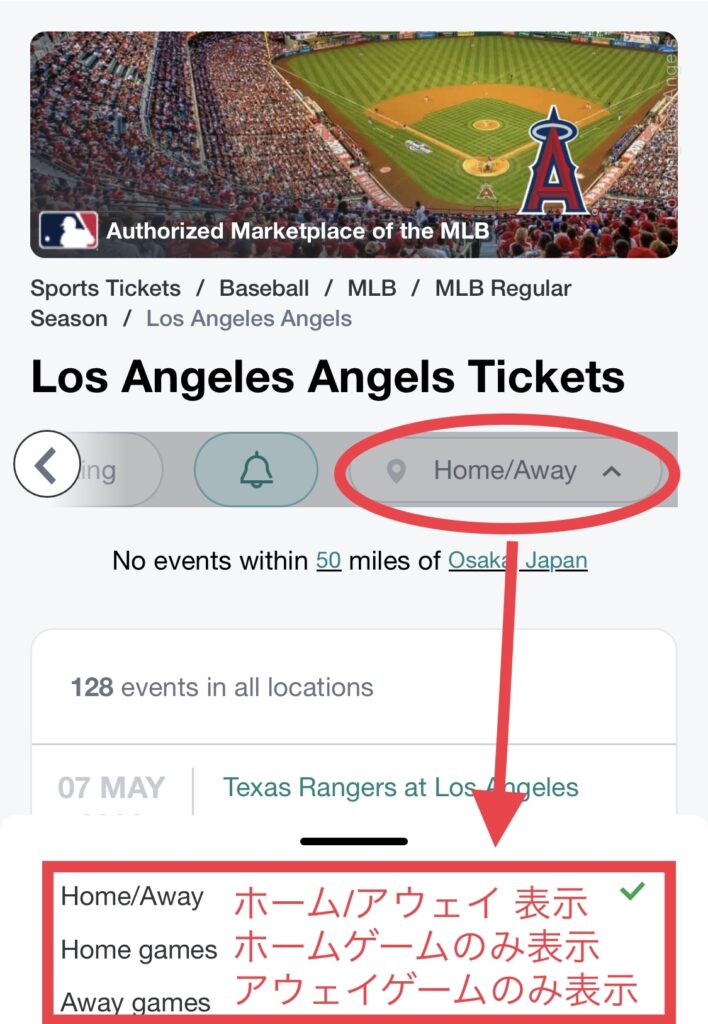
Task: Click the bell alert icon
Action: pyautogui.click(x=256, y=469)
